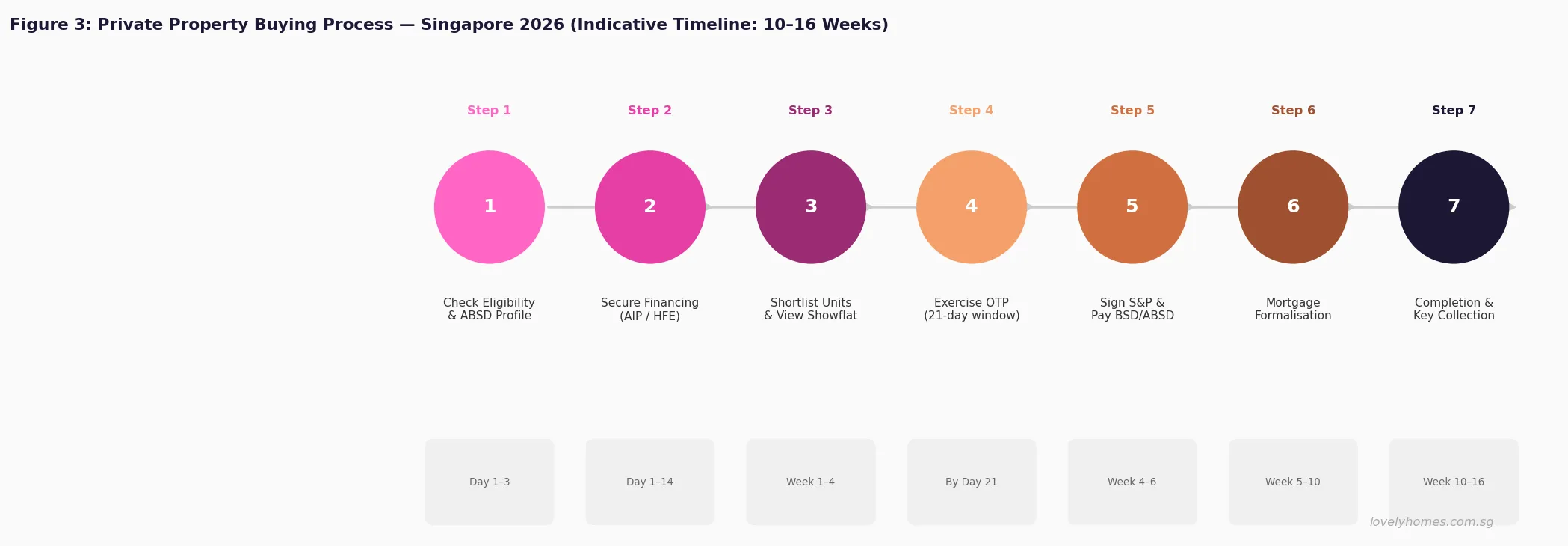Click the pink circle numbered 1
The width and height of the screenshot is (1568, 546).
(x=490, y=207)
